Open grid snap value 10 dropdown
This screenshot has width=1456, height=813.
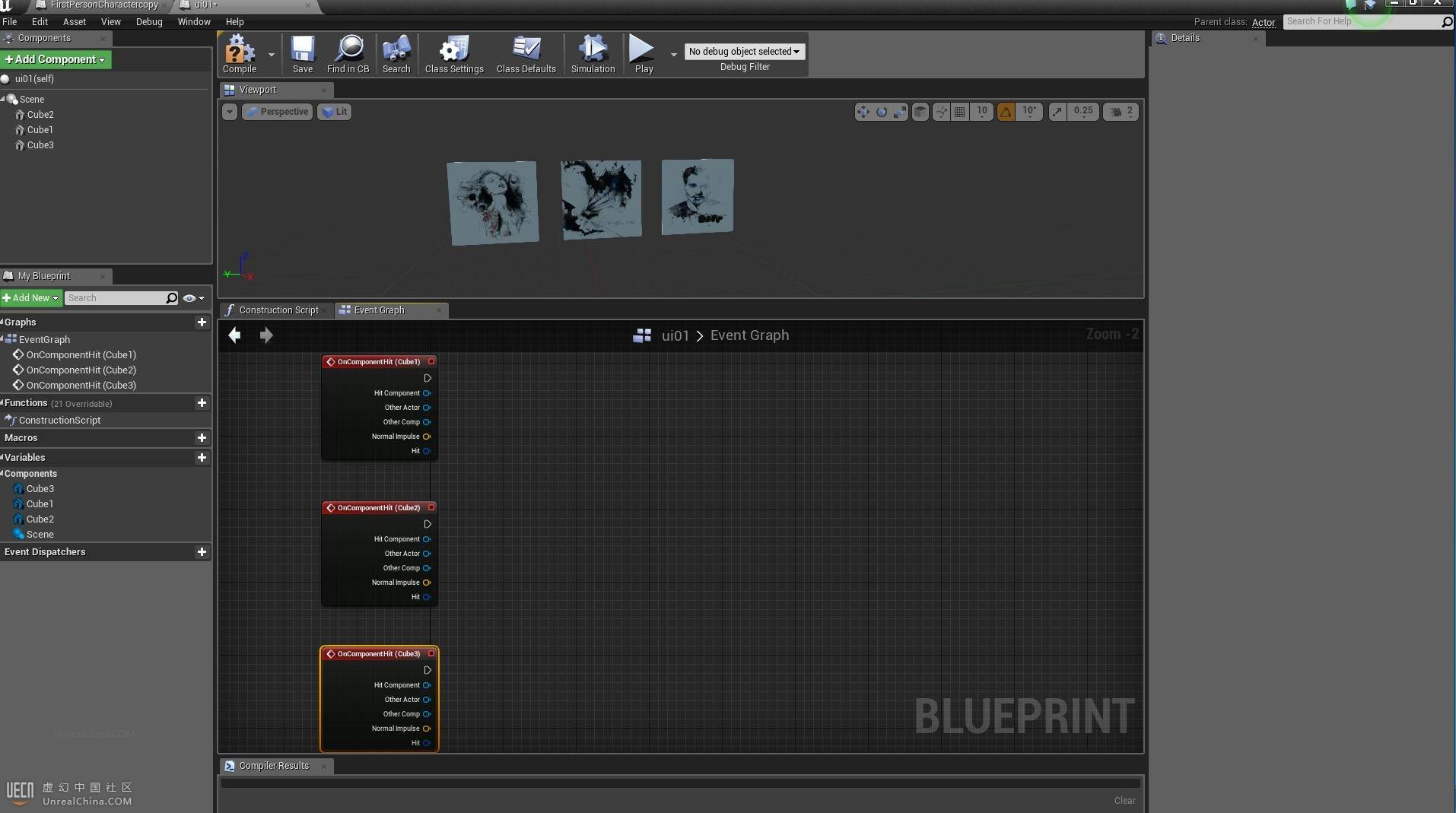click(x=982, y=111)
